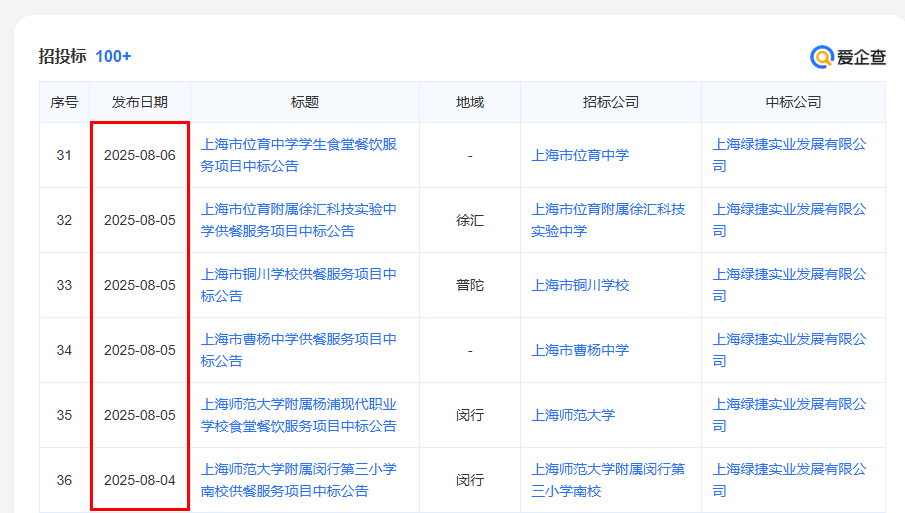Click the 招投标 section heading
Image resolution: width=905 pixels, height=513 pixels.
point(62,56)
